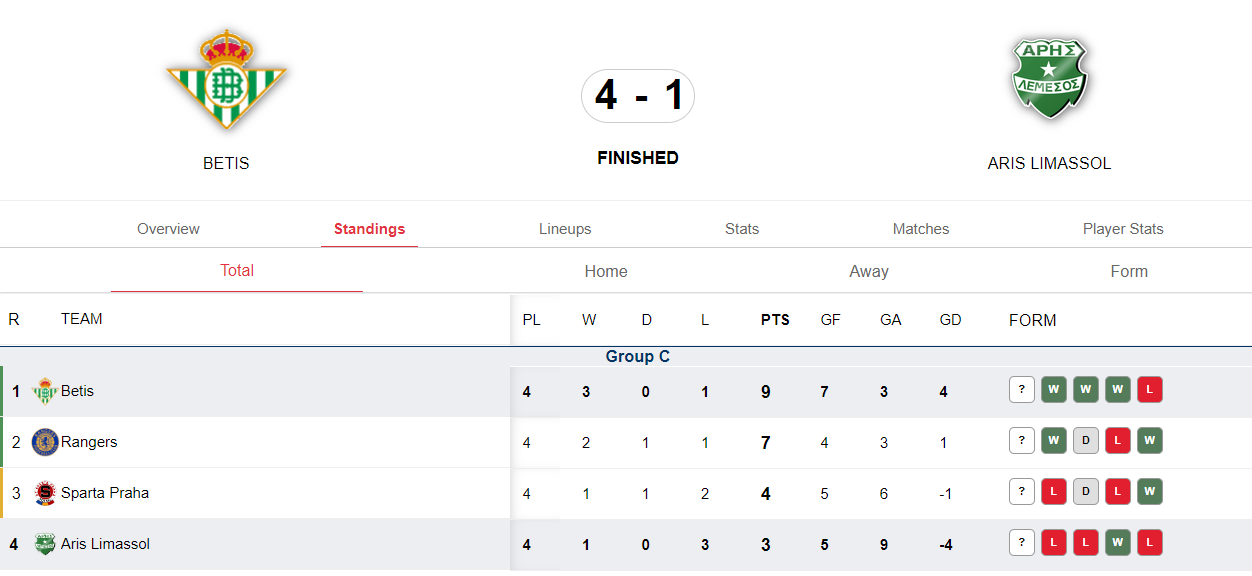The height and width of the screenshot is (576, 1252).
Task: Open the Lineups tab
Action: 565,229
